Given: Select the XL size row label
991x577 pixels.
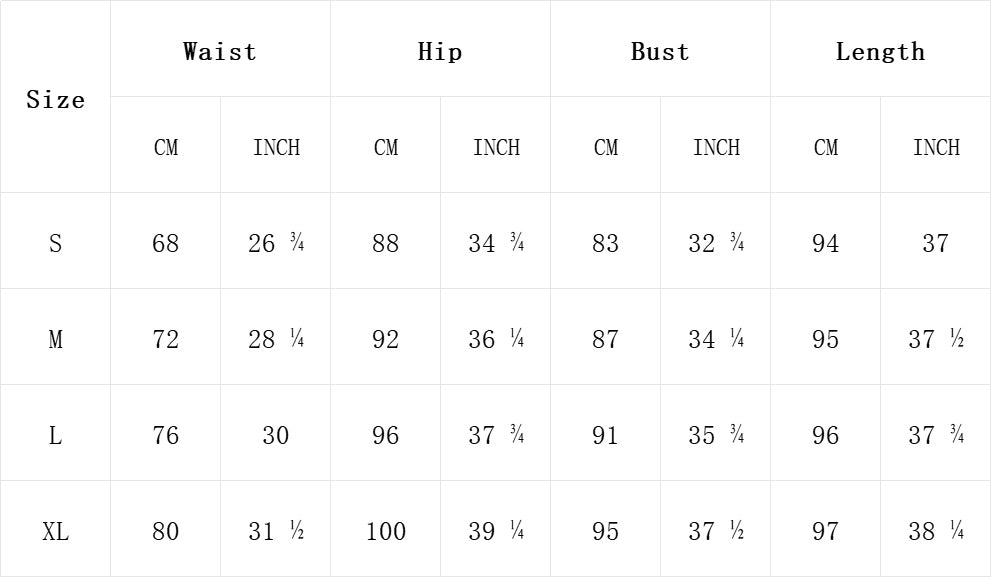Looking at the screenshot, I should pyautogui.click(x=55, y=531).
